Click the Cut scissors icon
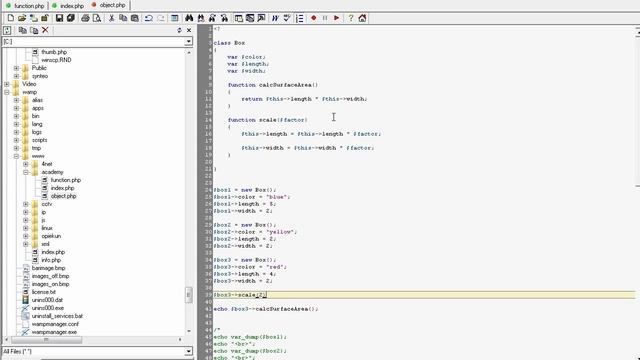The height and width of the screenshot is (360, 640). tap(111, 18)
